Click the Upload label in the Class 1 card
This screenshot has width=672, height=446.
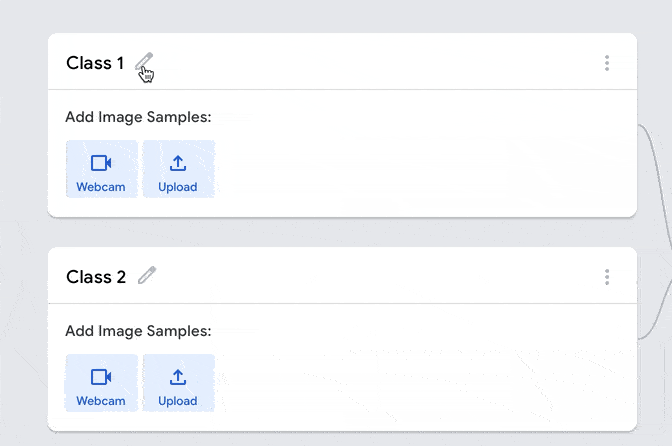point(178,187)
